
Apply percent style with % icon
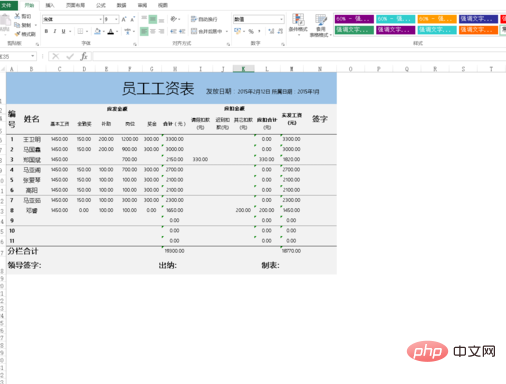[251, 31]
